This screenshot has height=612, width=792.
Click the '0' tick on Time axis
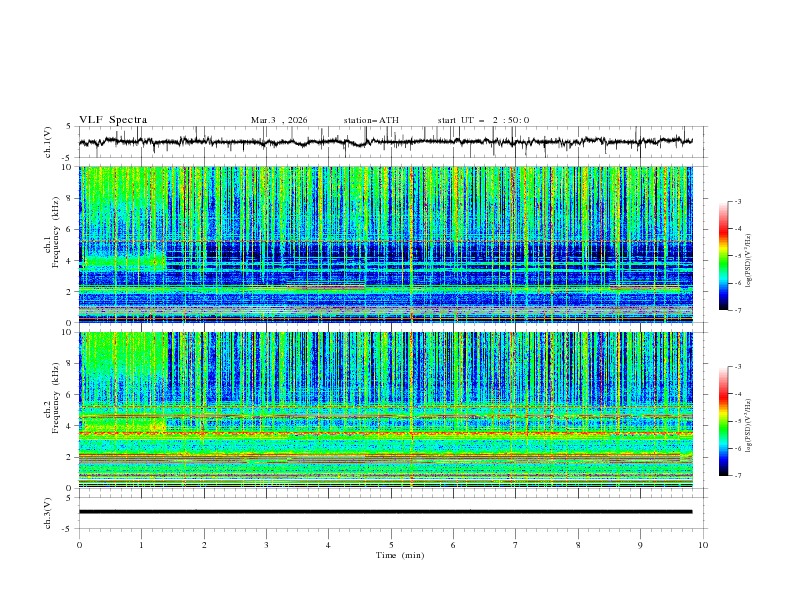pyautogui.click(x=79, y=545)
